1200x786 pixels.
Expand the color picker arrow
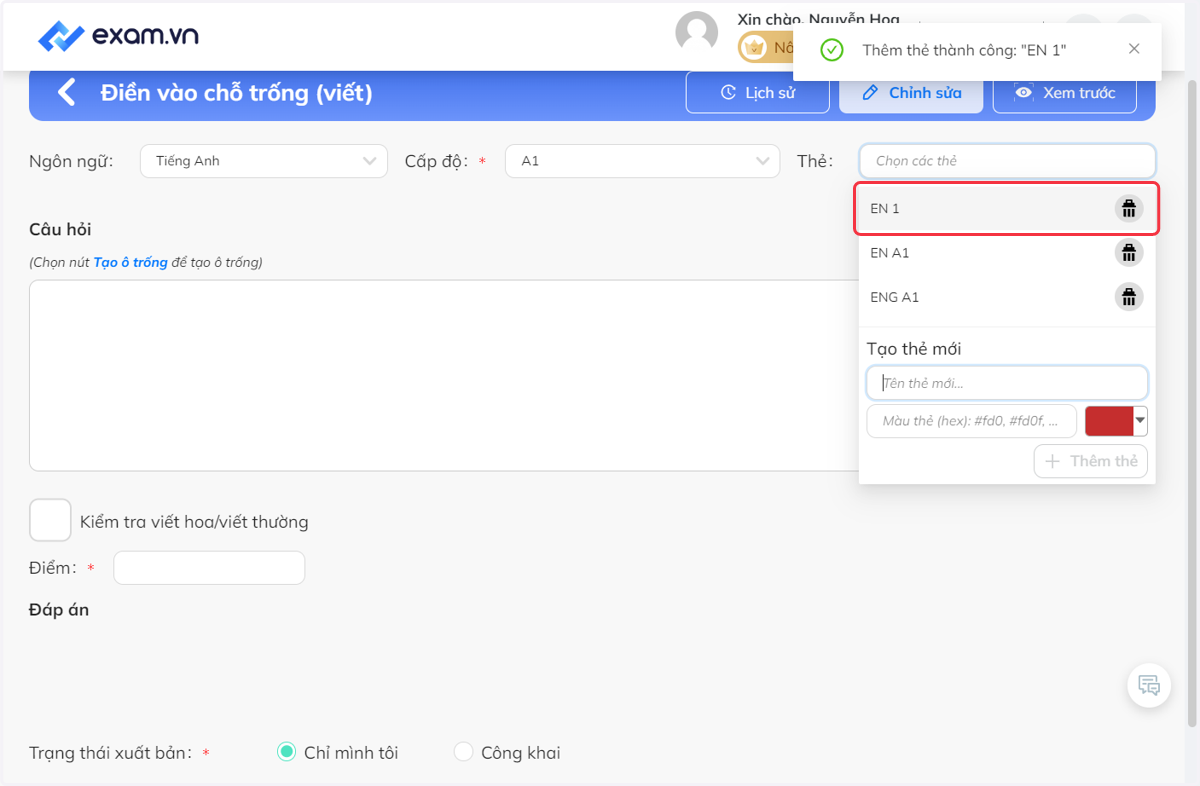1140,421
